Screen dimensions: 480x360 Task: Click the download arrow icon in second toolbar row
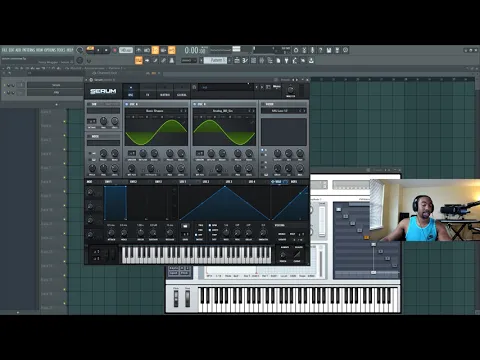click(311, 61)
